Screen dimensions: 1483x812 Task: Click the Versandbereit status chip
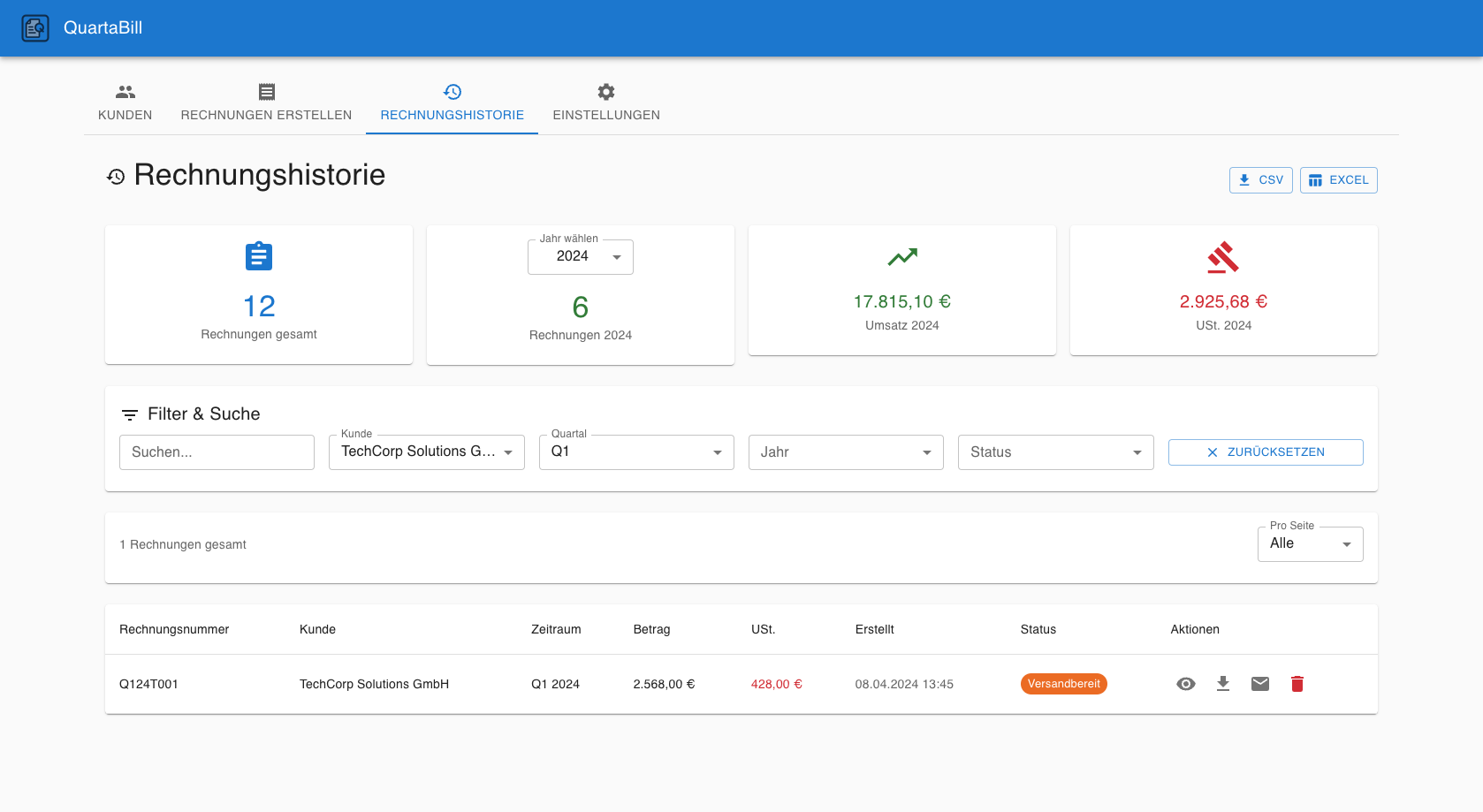(x=1064, y=684)
